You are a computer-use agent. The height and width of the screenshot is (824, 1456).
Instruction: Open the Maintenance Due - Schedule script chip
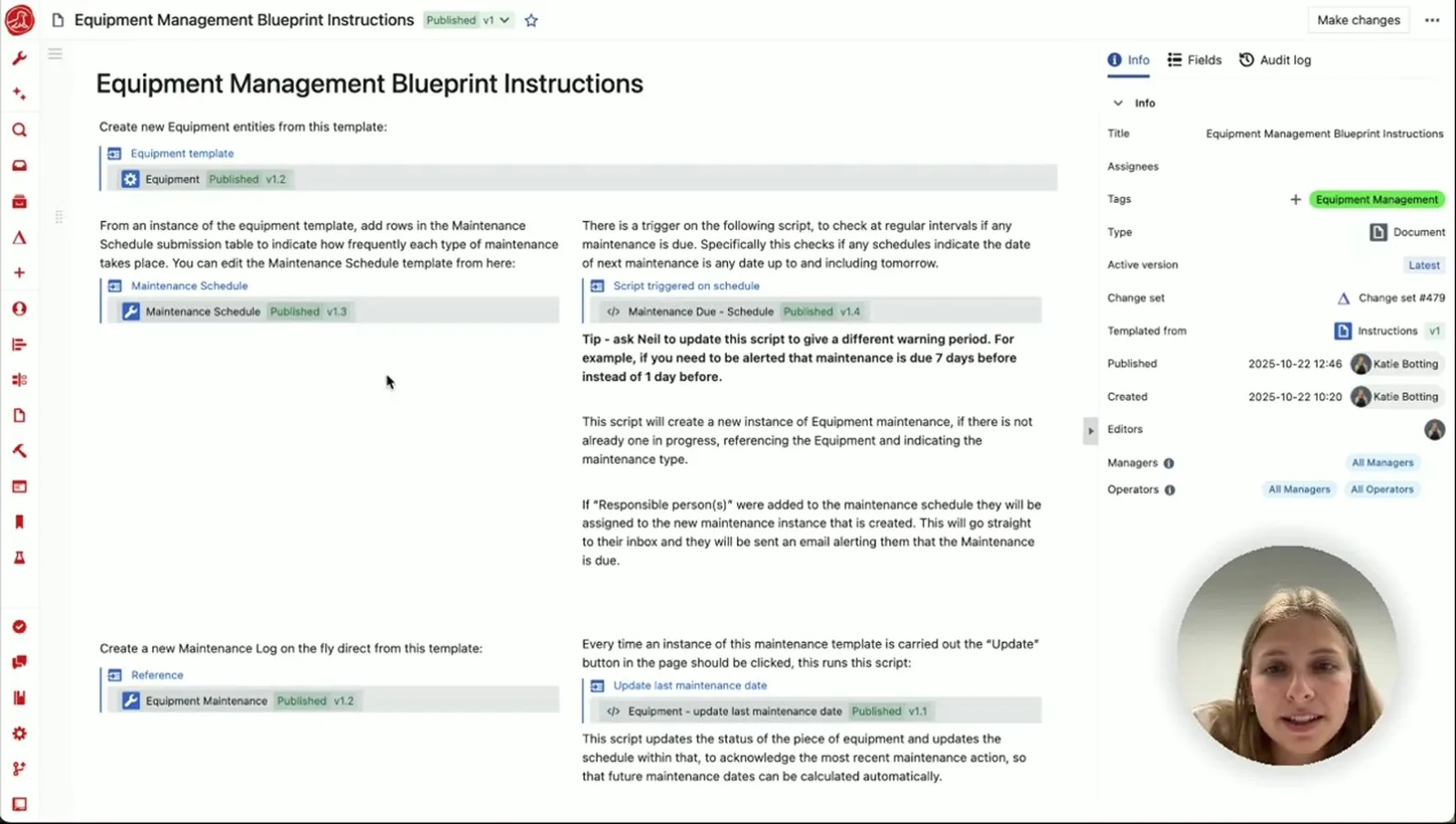(733, 311)
